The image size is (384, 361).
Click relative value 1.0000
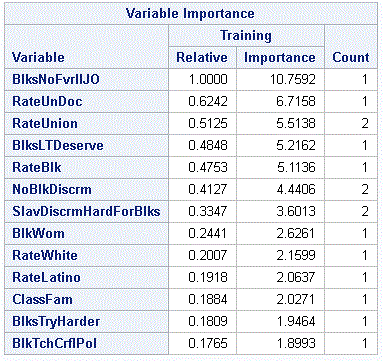tap(208, 79)
